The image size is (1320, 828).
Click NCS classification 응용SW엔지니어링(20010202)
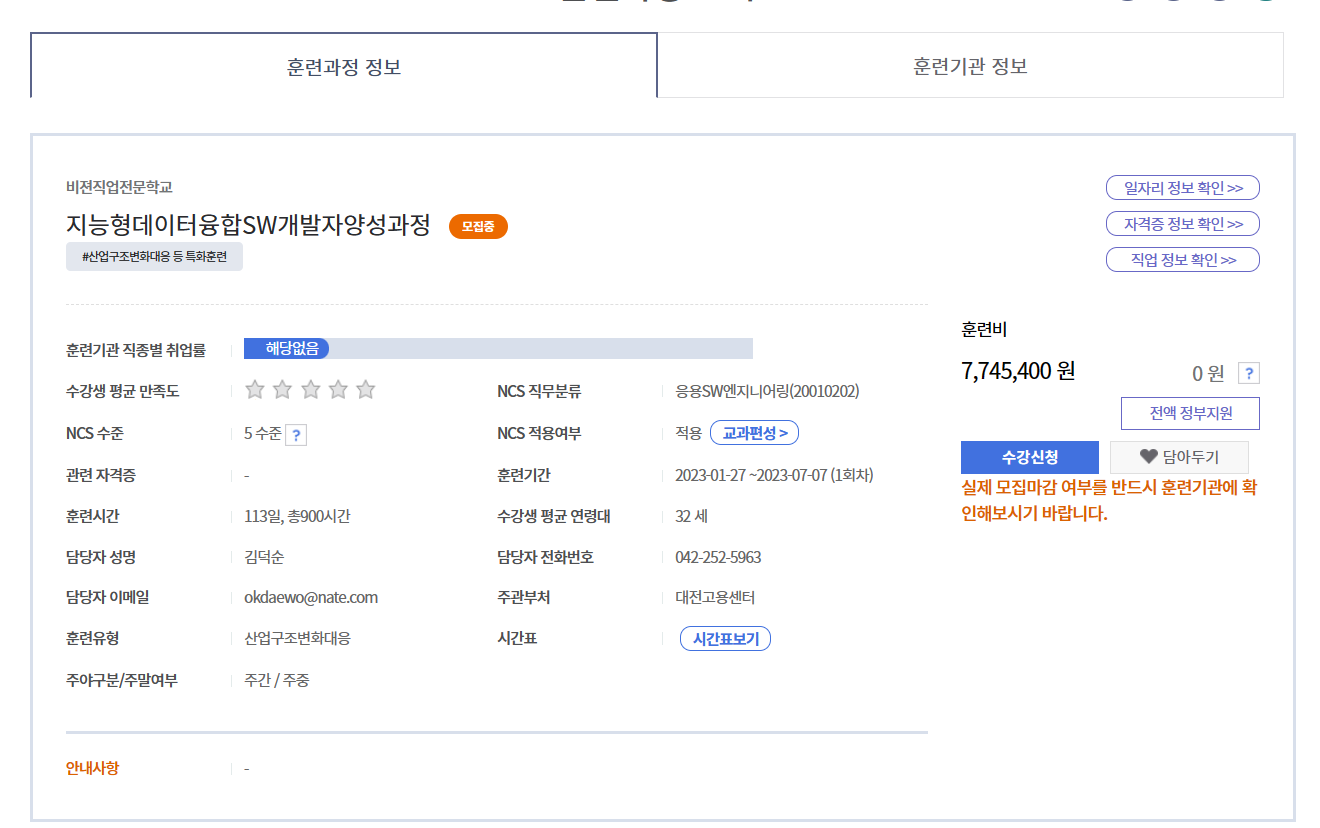[x=767, y=391]
